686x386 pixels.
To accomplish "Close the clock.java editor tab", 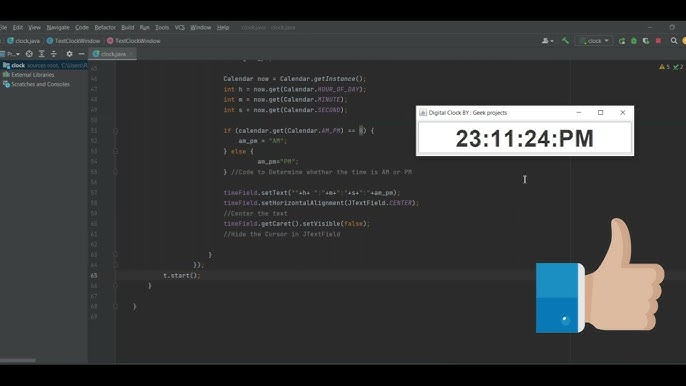I will coord(131,54).
